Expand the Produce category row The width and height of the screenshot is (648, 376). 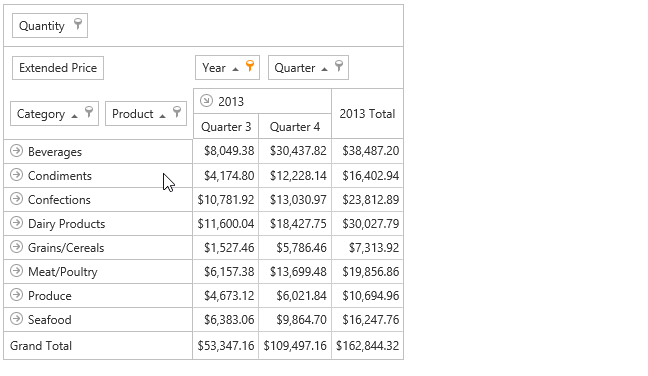pos(16,295)
